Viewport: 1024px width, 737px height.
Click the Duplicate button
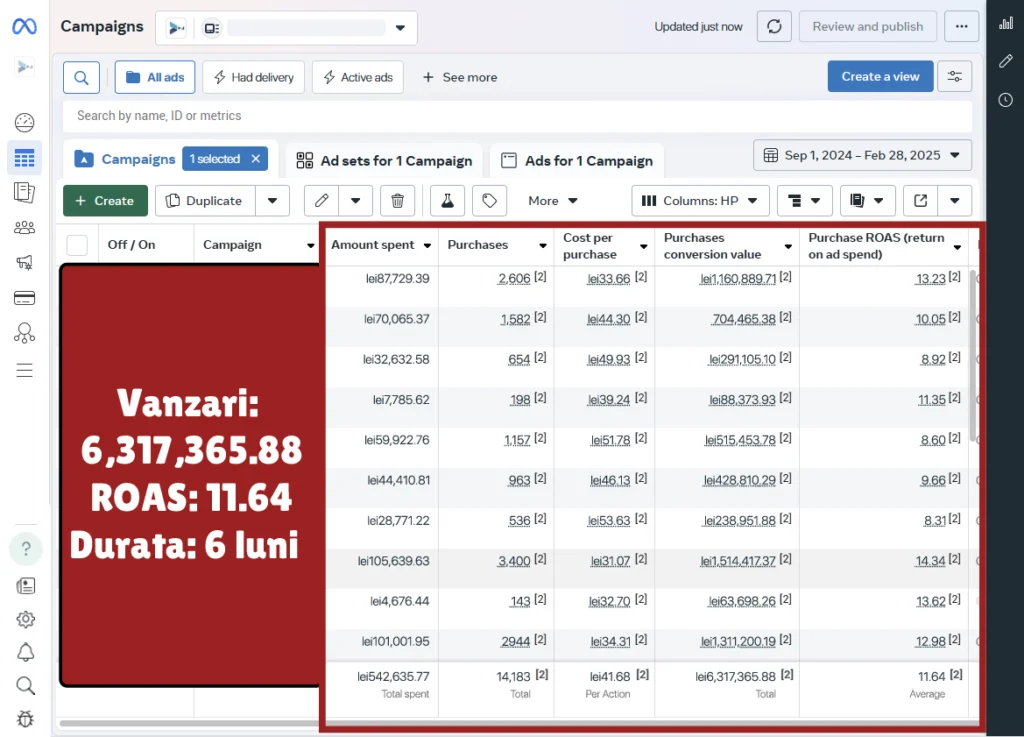point(204,200)
